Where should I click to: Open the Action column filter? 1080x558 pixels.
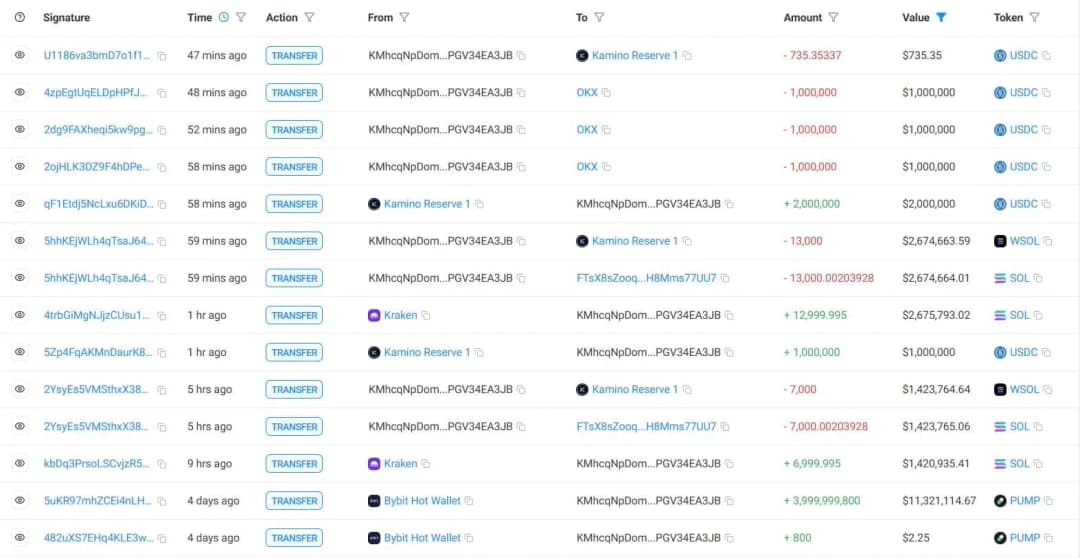point(309,17)
